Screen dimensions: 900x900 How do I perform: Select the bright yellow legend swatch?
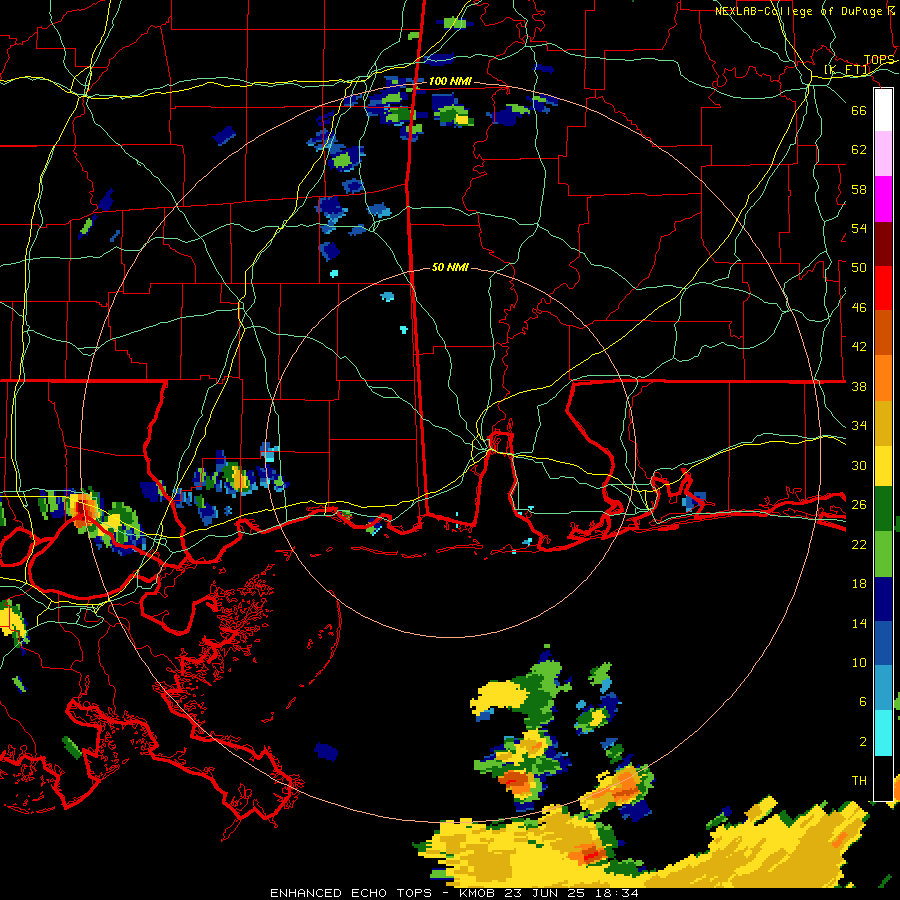tap(883, 466)
